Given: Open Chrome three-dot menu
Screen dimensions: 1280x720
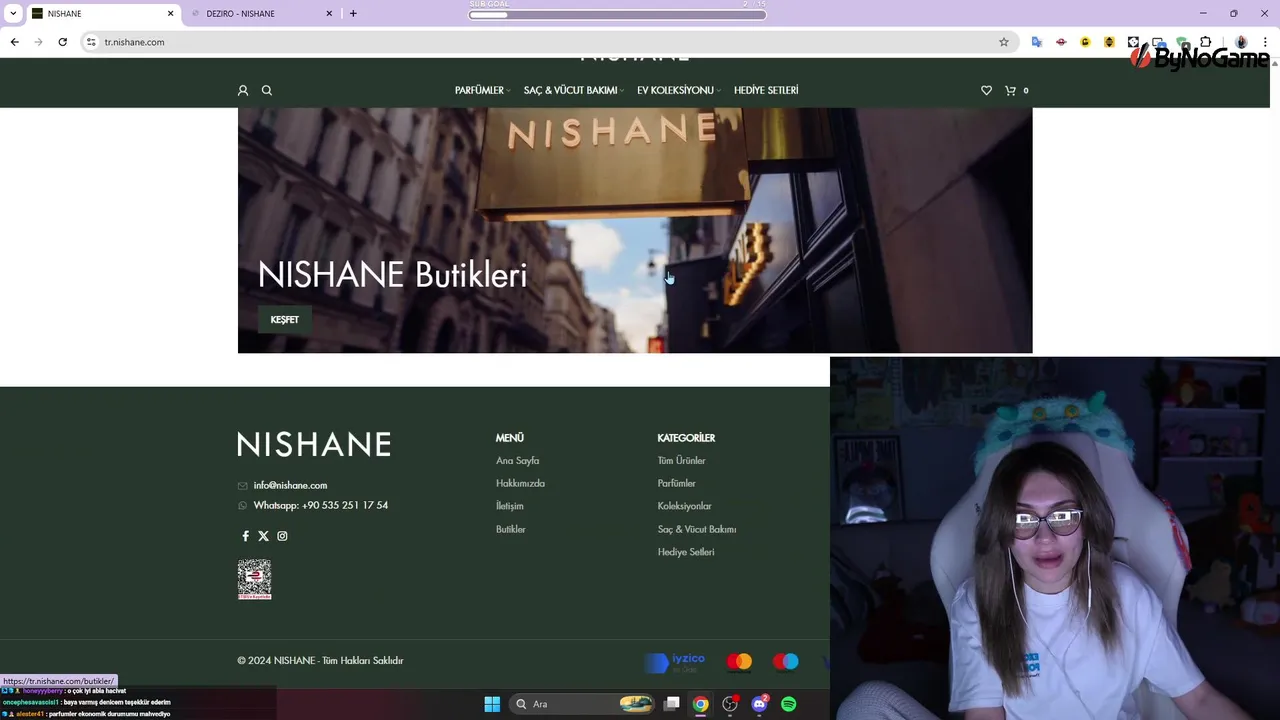Looking at the screenshot, I should coord(1265,42).
